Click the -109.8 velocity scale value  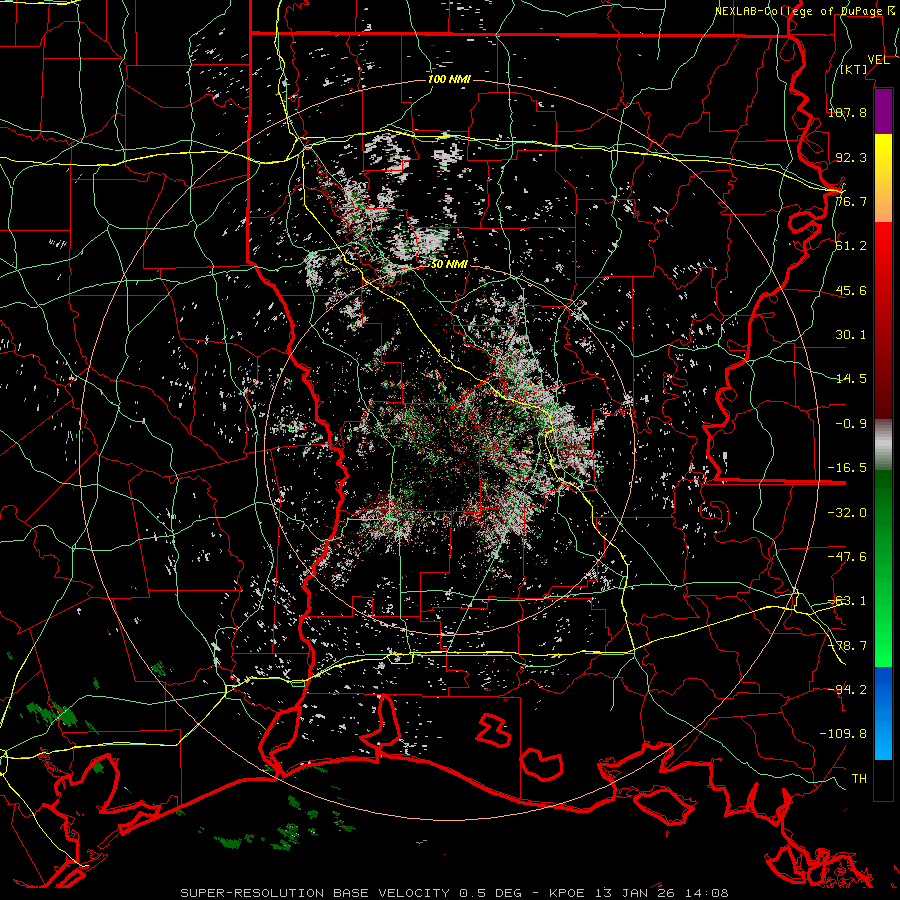[843, 734]
